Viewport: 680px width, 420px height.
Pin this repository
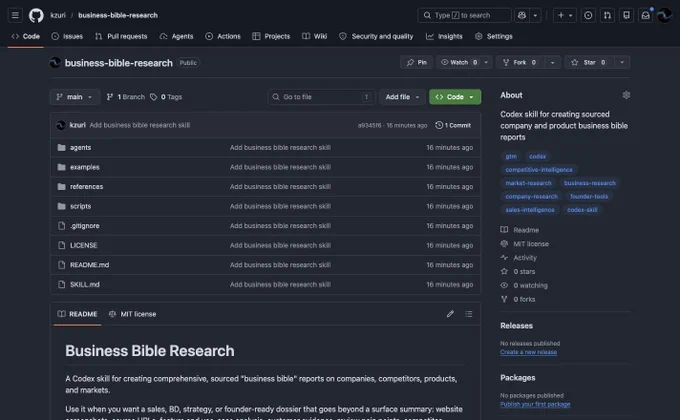tap(416, 62)
